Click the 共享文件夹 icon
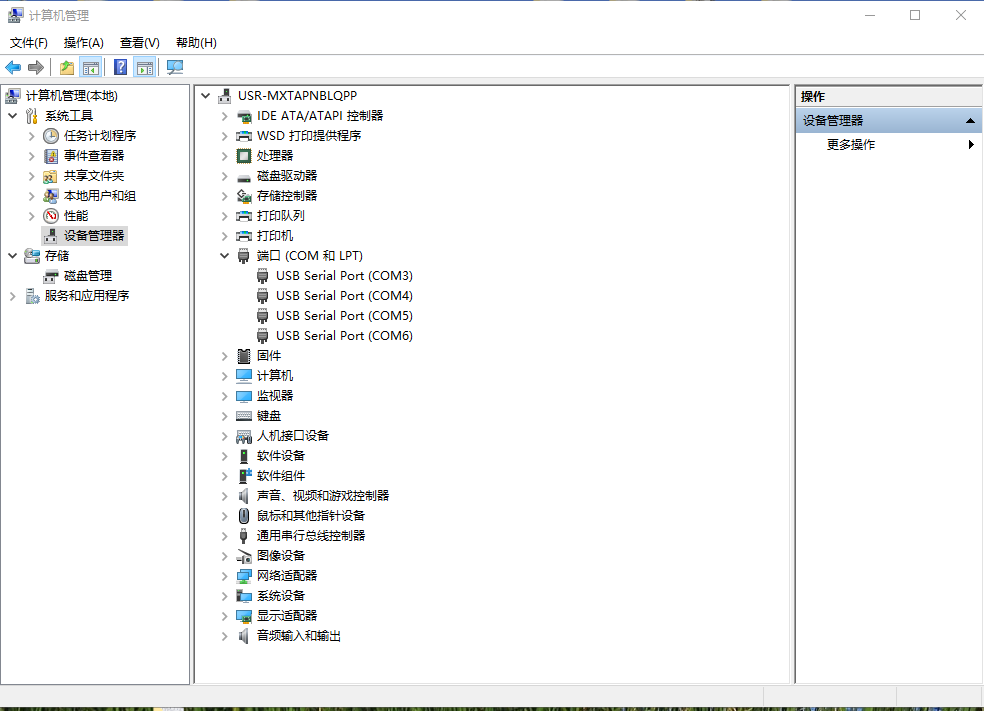 point(51,176)
